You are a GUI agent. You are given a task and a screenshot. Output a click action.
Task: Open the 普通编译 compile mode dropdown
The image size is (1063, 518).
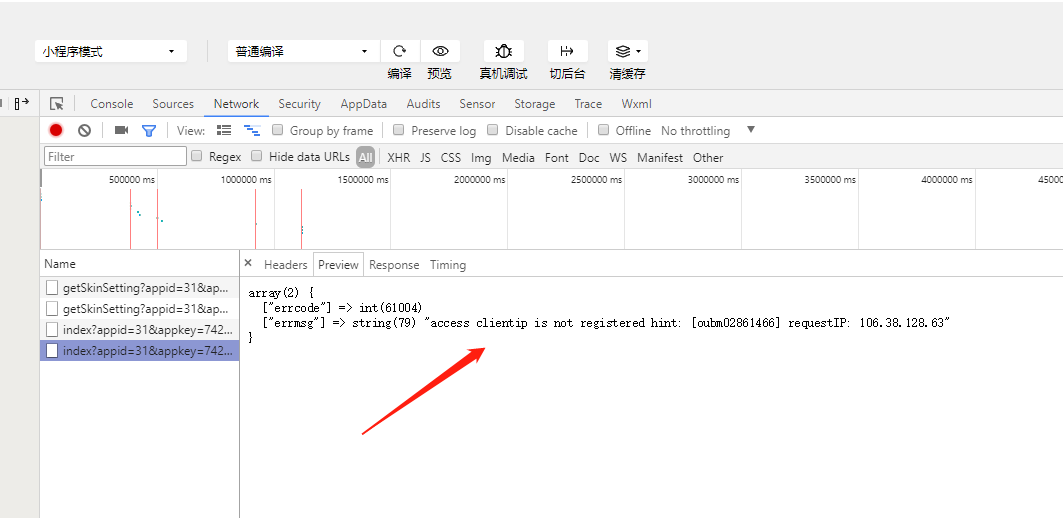(303, 52)
